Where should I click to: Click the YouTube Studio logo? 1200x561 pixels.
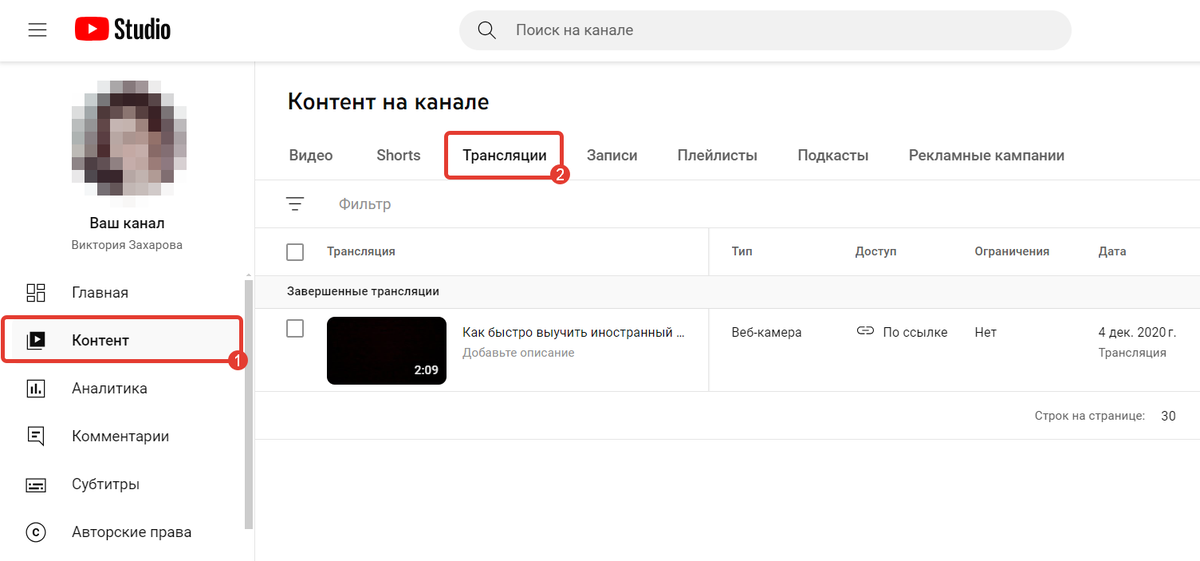coord(123,30)
